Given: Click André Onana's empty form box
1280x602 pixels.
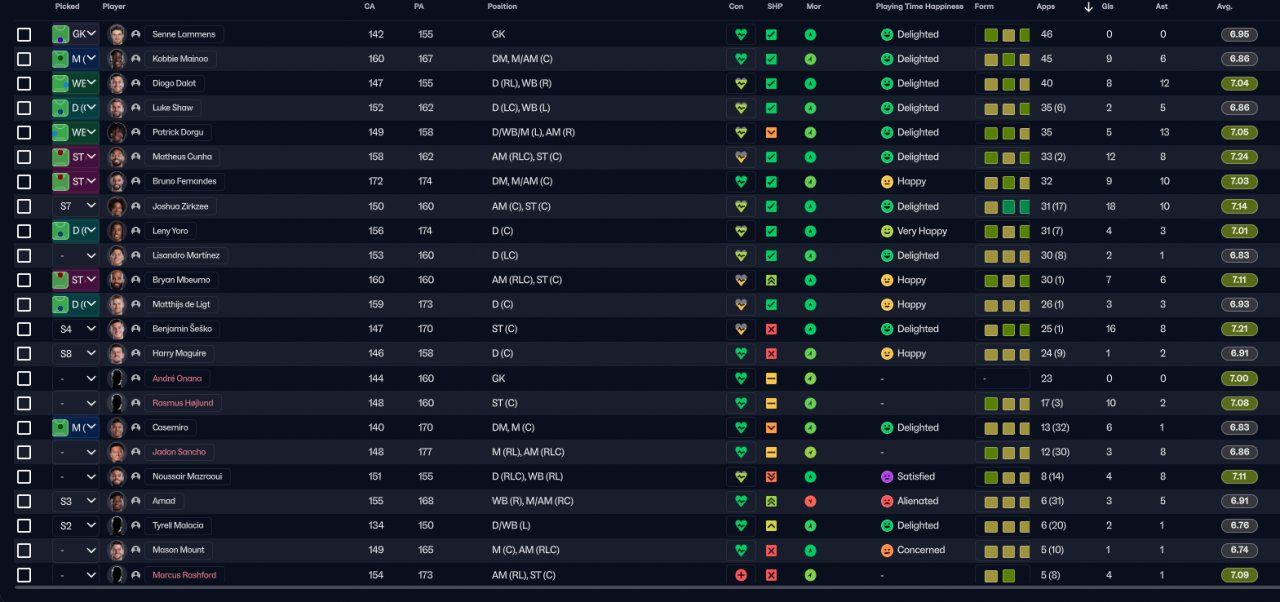Looking at the screenshot, I should point(1003,378).
